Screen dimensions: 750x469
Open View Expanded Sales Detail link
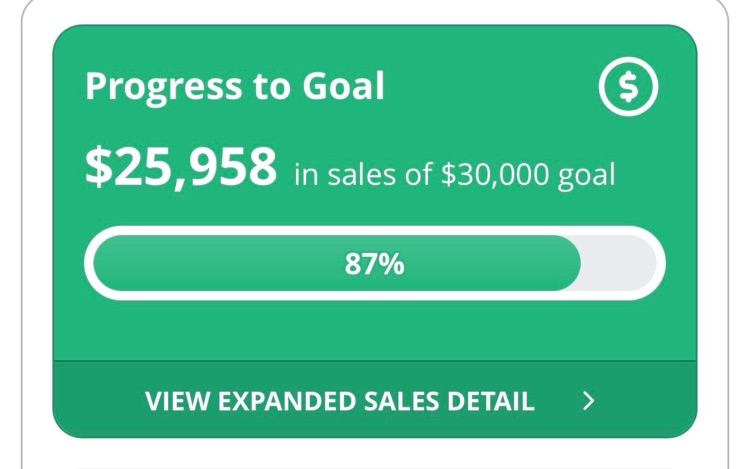tap(340, 402)
